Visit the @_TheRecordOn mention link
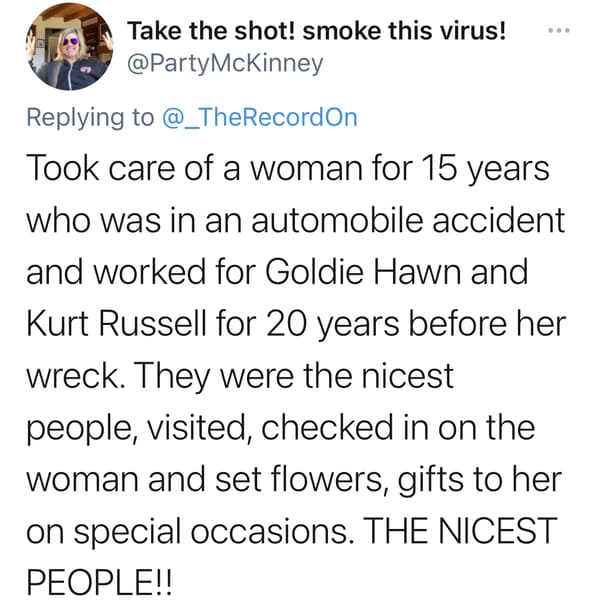 click(x=259, y=118)
